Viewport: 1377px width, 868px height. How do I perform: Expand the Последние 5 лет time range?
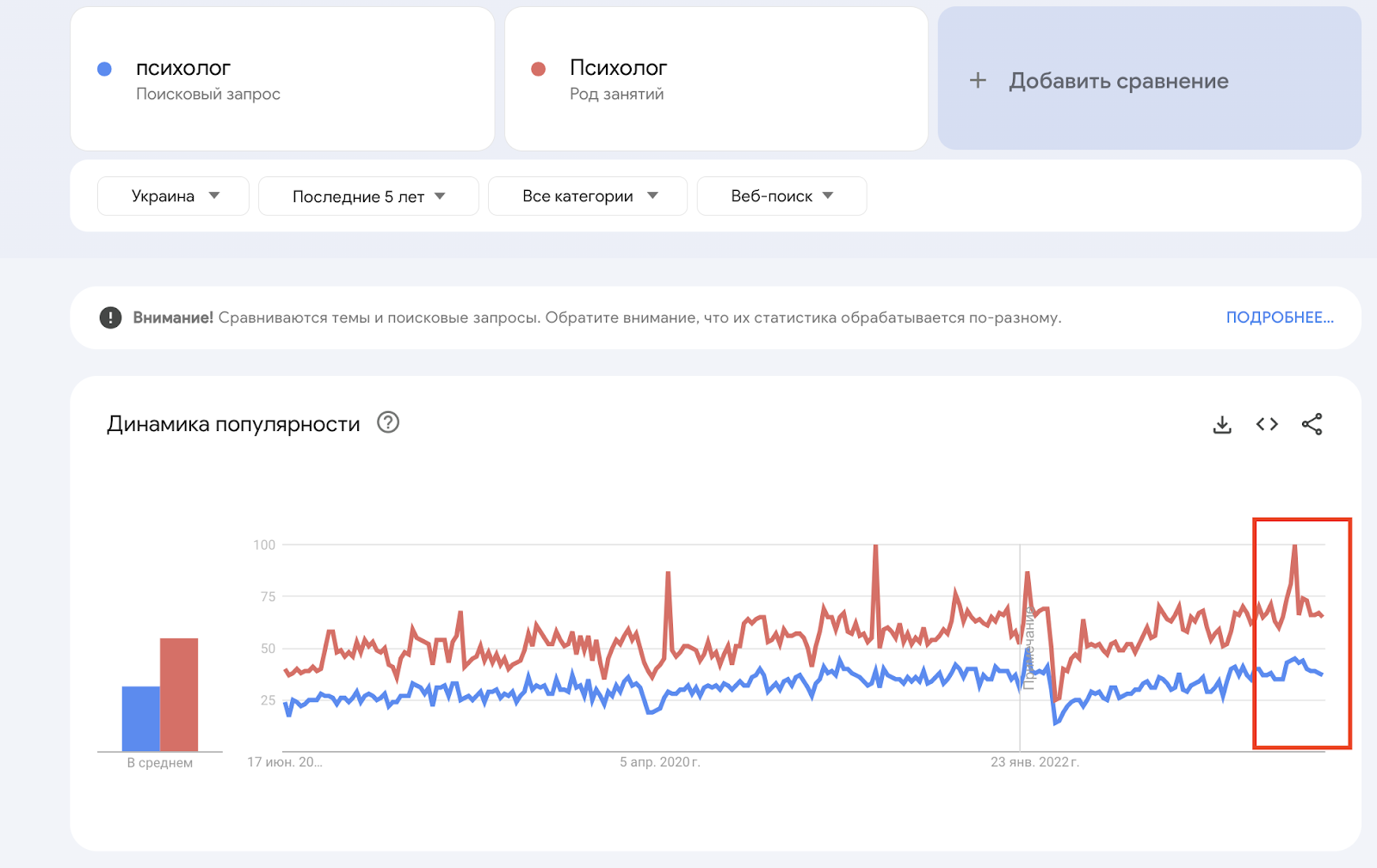pos(368,196)
